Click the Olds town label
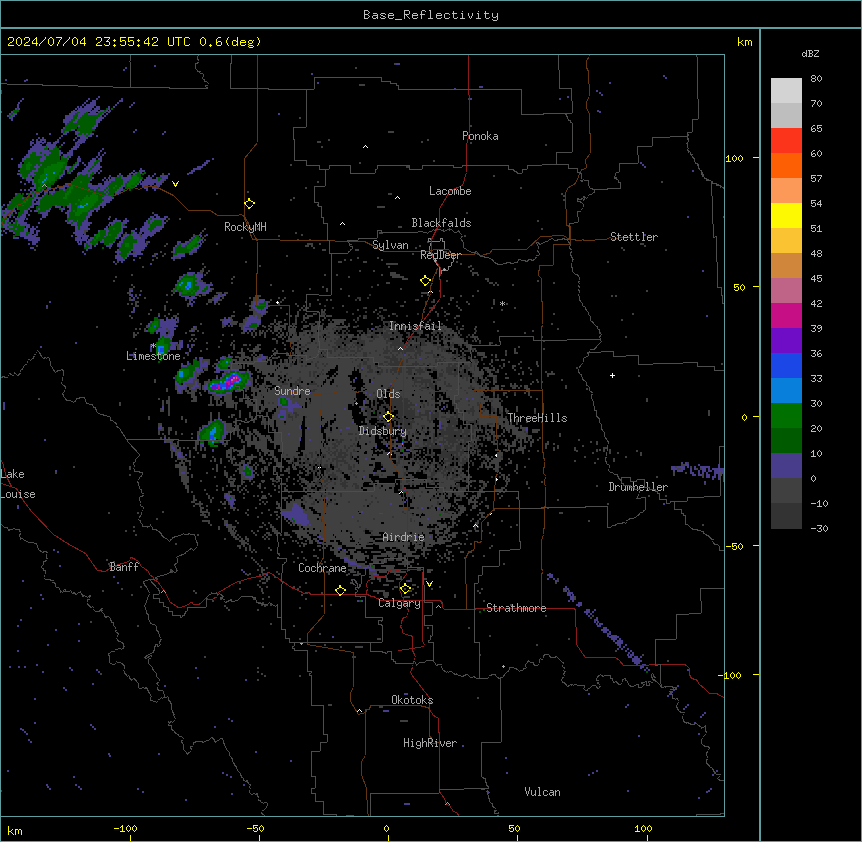 tap(388, 394)
